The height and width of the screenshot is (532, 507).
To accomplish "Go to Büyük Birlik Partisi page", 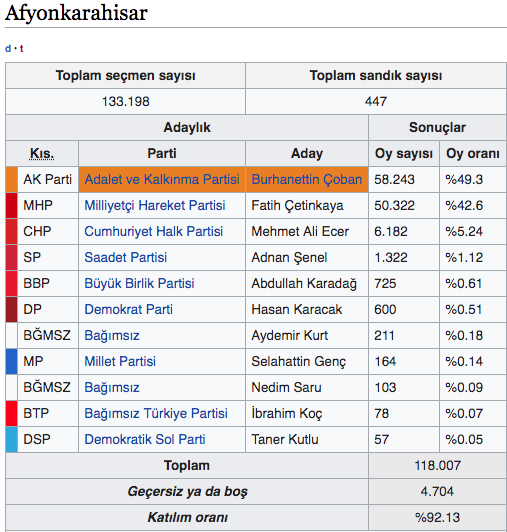I will 139,283.
